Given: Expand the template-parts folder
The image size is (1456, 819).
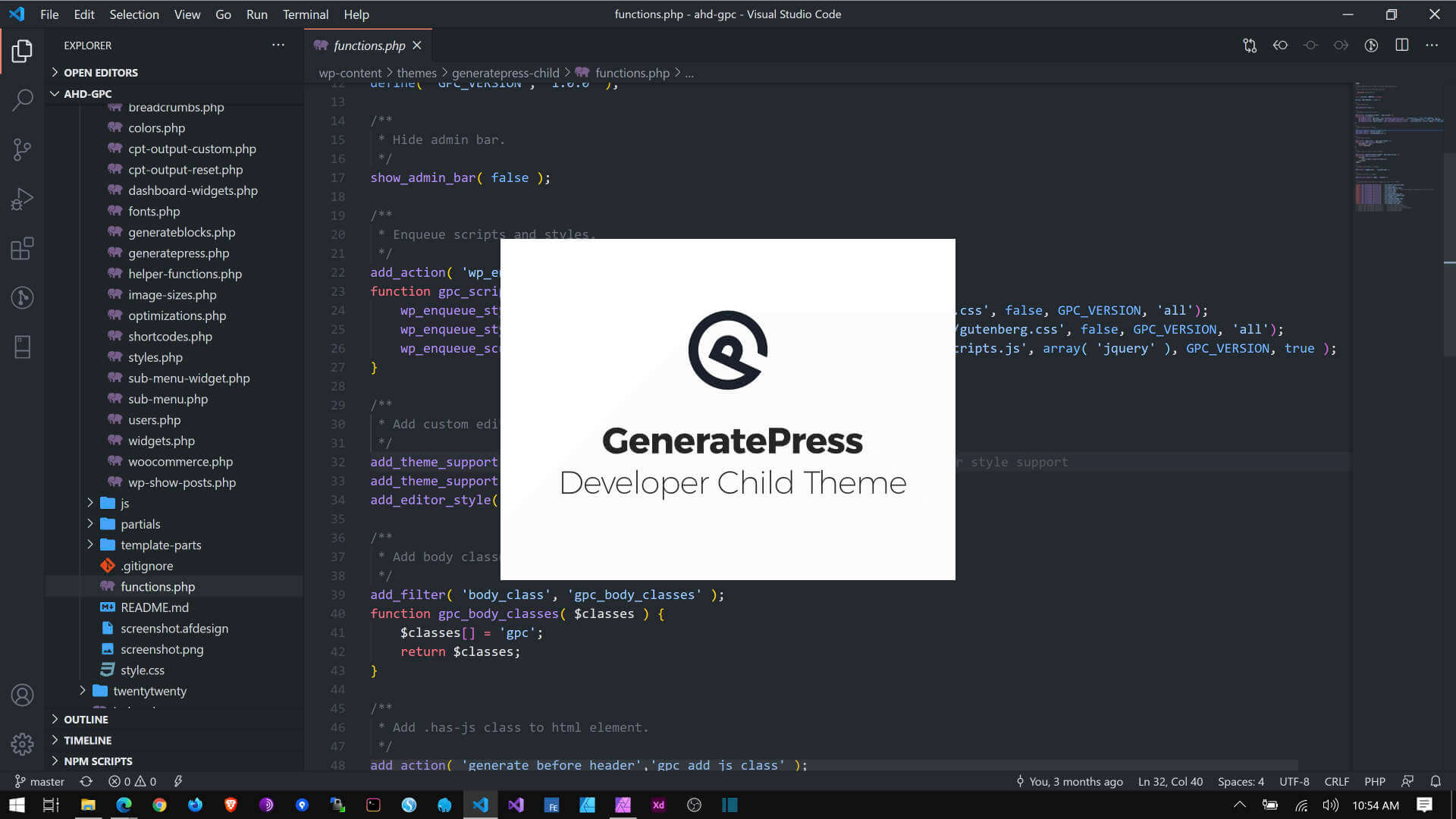Looking at the screenshot, I should pos(161,545).
